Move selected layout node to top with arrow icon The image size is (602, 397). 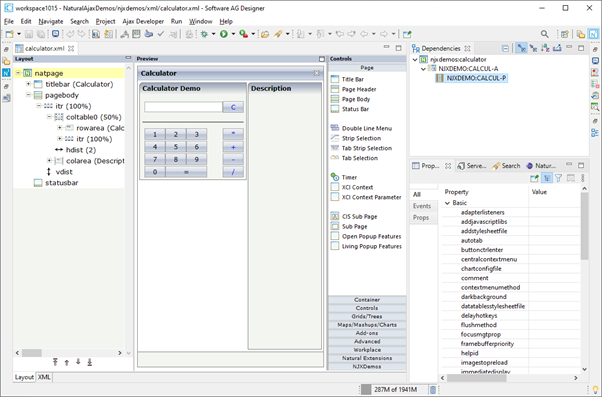tap(55, 362)
